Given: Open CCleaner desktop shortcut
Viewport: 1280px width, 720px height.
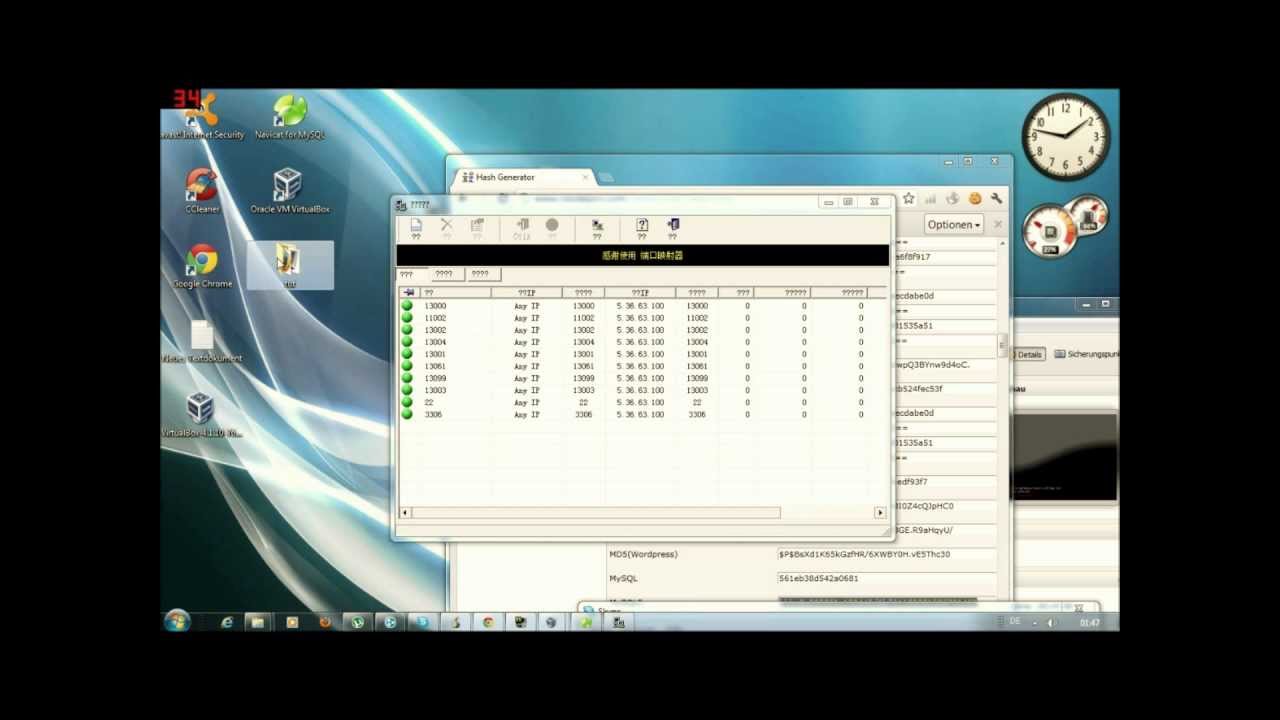Looking at the screenshot, I should click(202, 190).
